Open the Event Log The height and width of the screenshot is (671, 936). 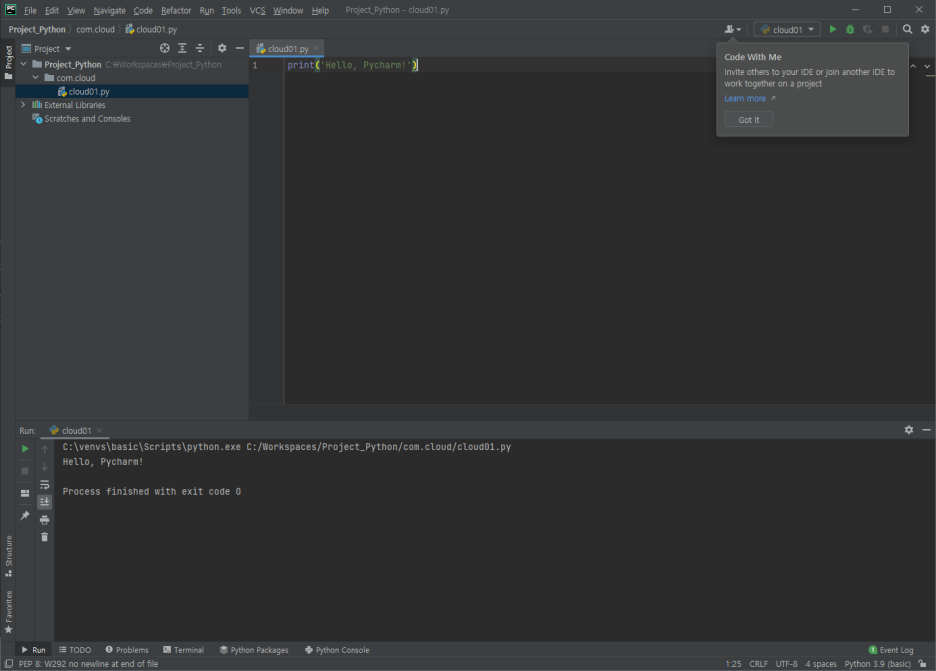(891, 650)
